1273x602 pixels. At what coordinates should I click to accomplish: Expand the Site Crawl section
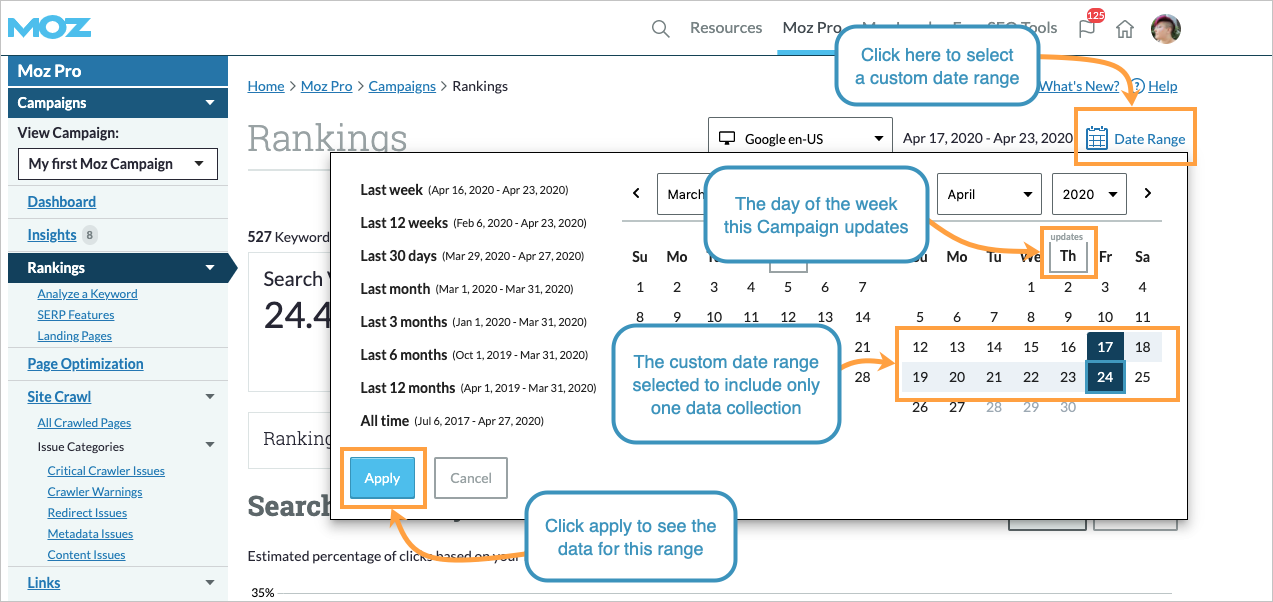pos(210,396)
